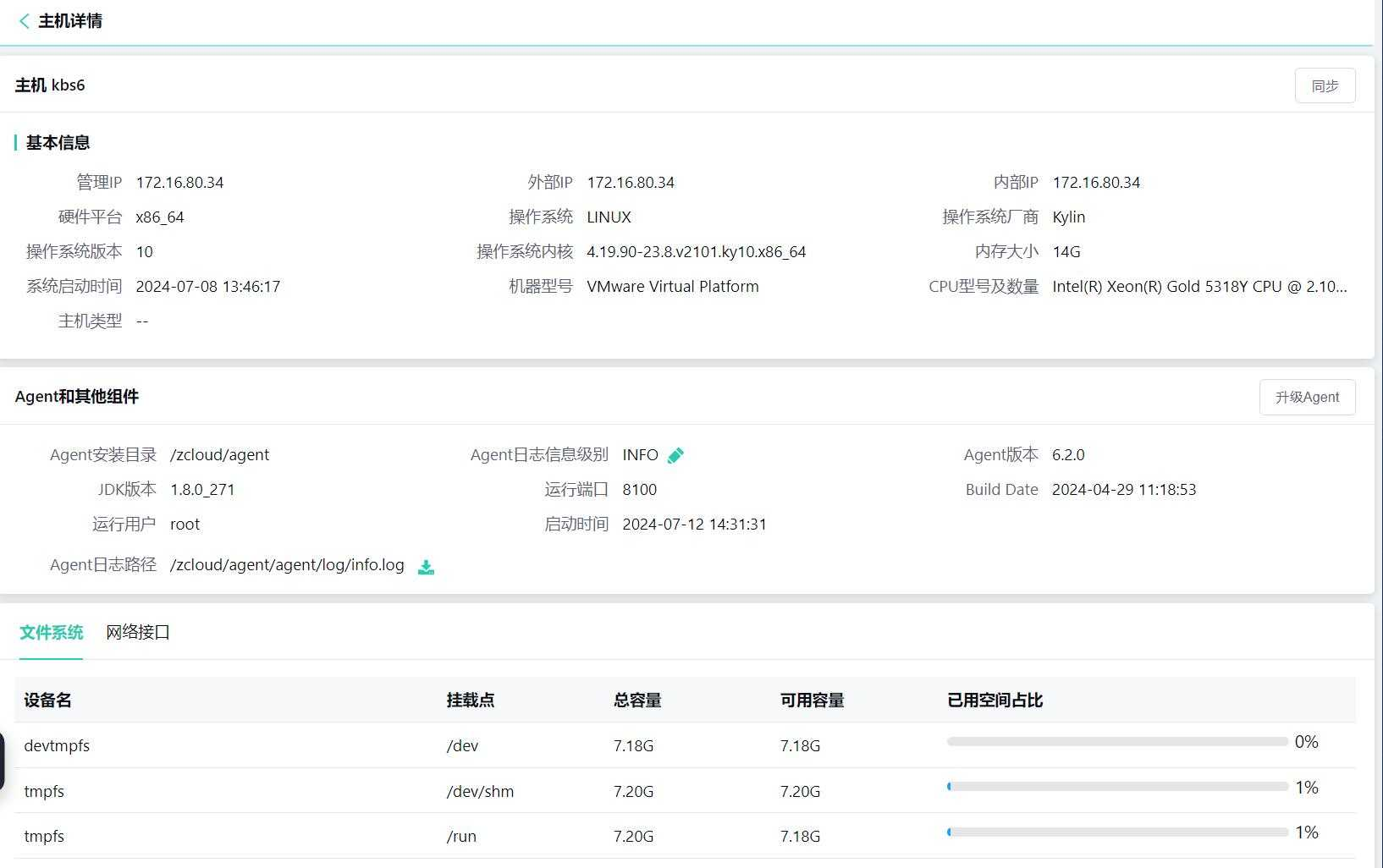Click the 管理IP value 172.16.80.34
1383x868 pixels.
(x=179, y=183)
